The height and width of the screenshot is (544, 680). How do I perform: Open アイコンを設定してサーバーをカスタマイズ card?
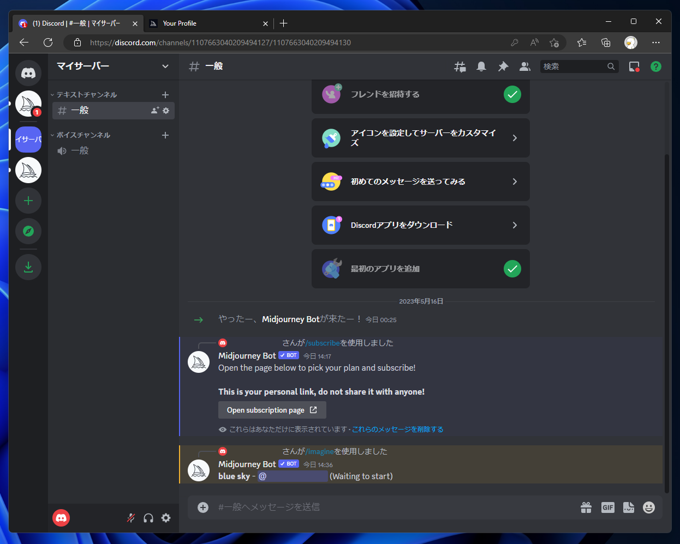click(x=421, y=138)
